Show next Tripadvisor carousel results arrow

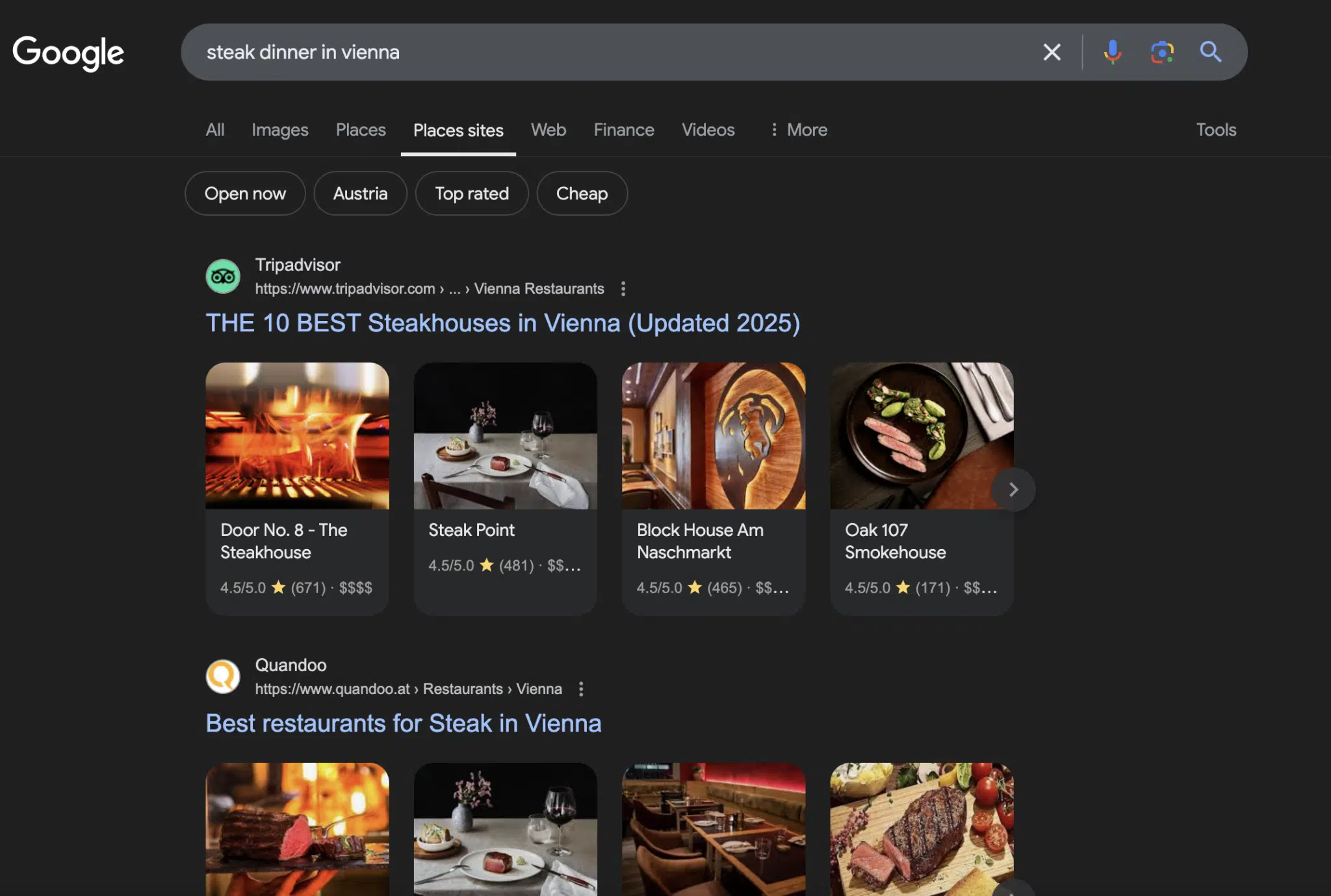pyautogui.click(x=1013, y=489)
